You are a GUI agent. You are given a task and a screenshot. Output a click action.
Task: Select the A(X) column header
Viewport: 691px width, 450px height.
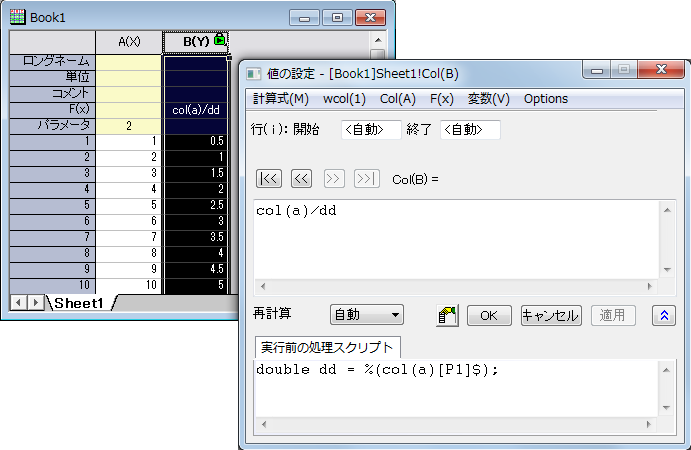coord(129,42)
